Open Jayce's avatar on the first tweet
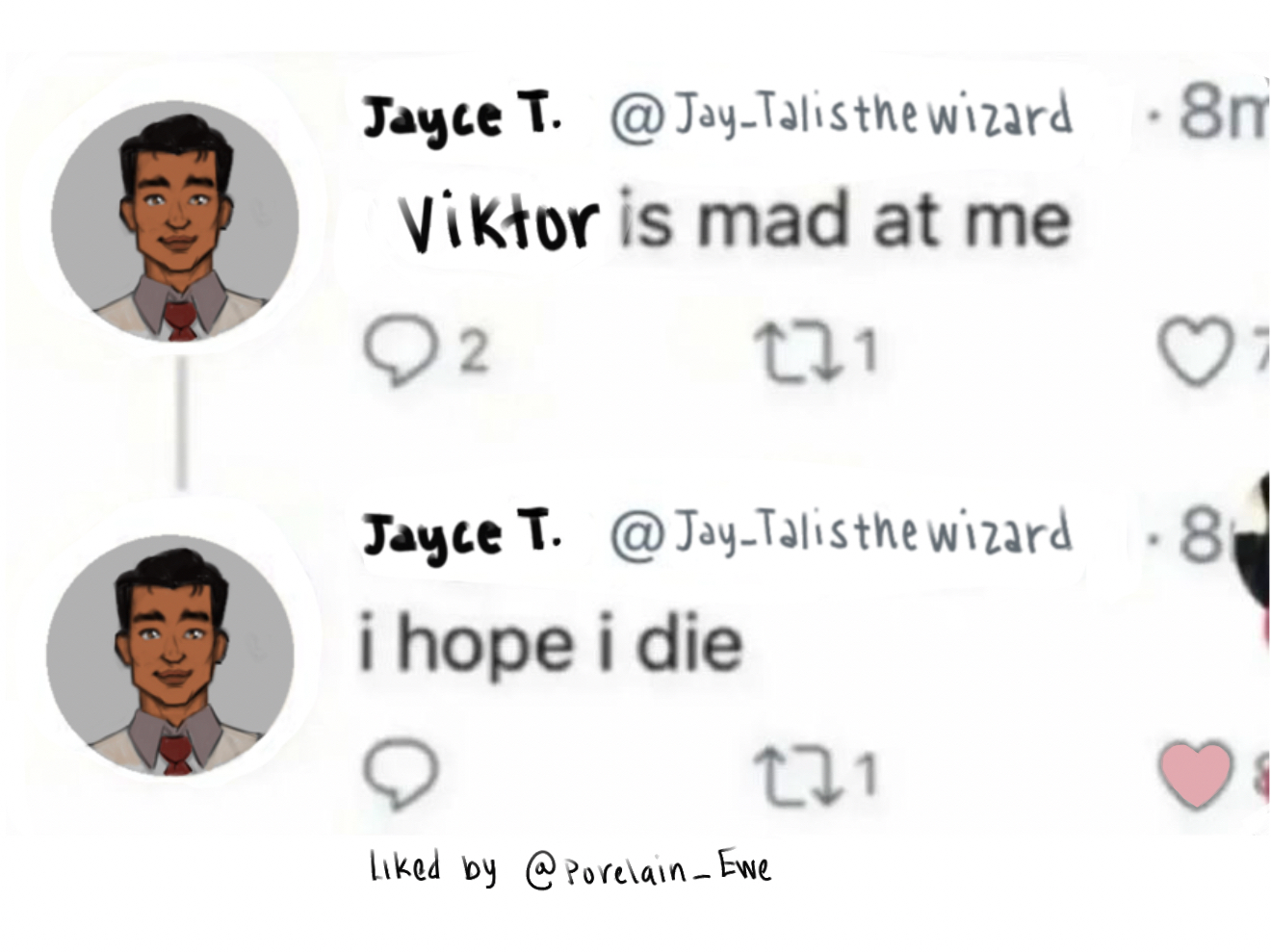The image size is (1271, 952). (175, 221)
